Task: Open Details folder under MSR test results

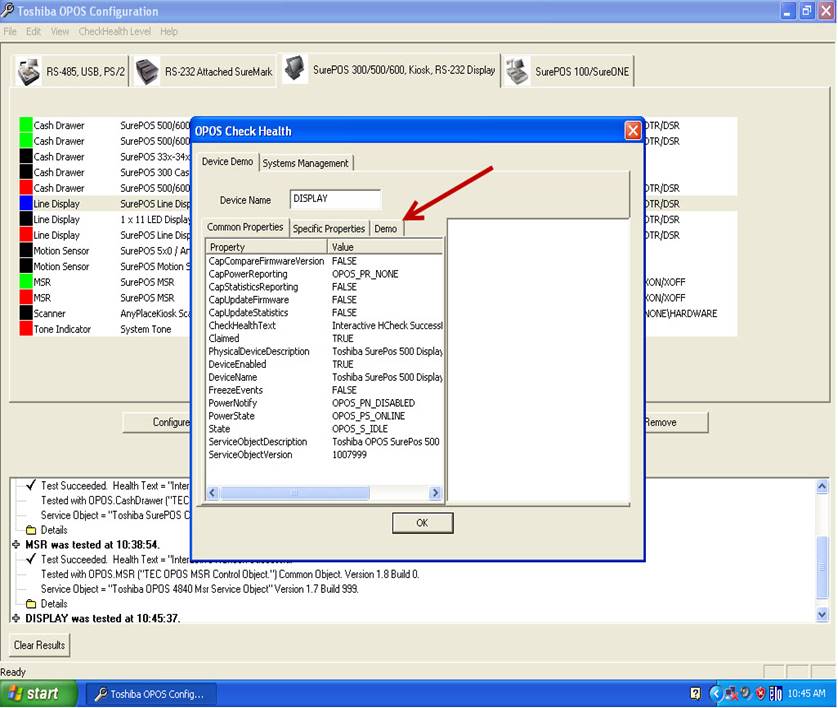Action: click(x=53, y=604)
